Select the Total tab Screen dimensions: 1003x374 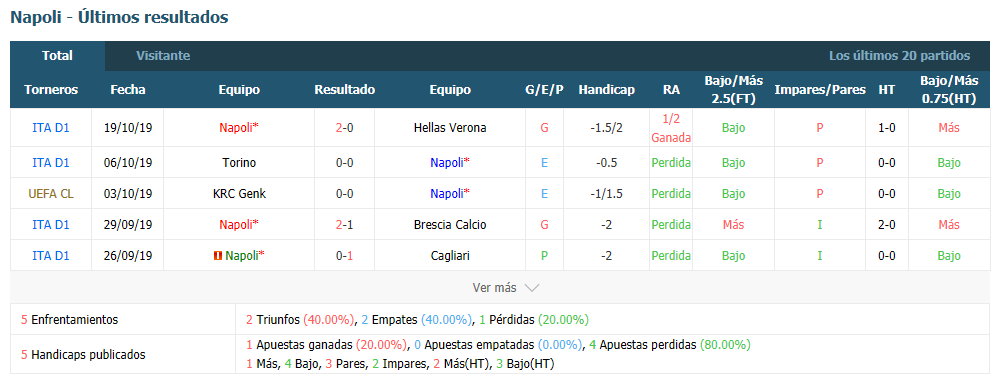58,56
